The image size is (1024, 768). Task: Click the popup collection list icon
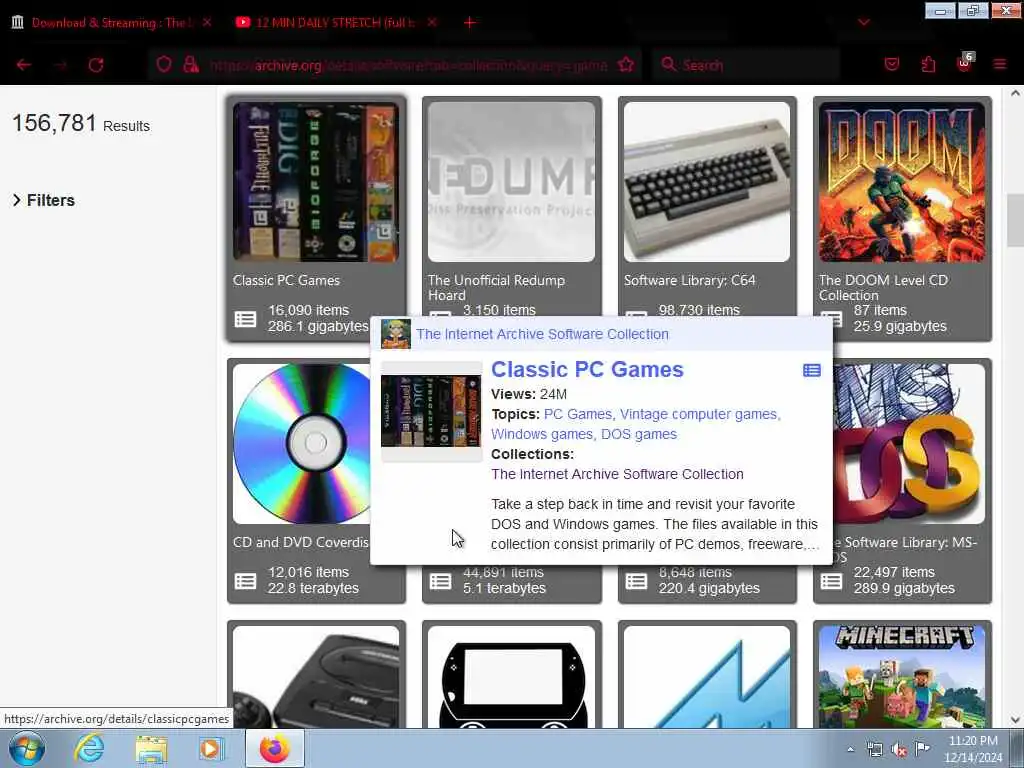click(812, 370)
